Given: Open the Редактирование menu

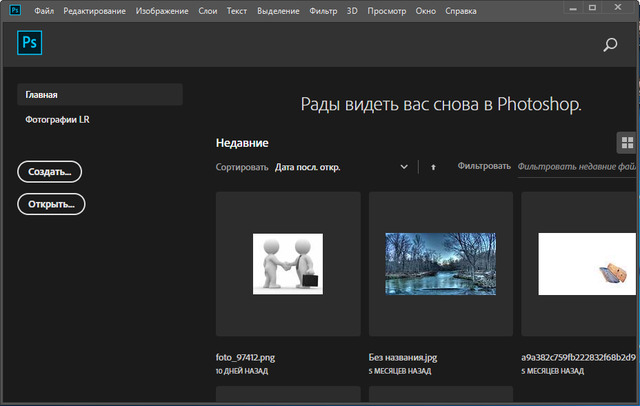Looking at the screenshot, I should [95, 10].
